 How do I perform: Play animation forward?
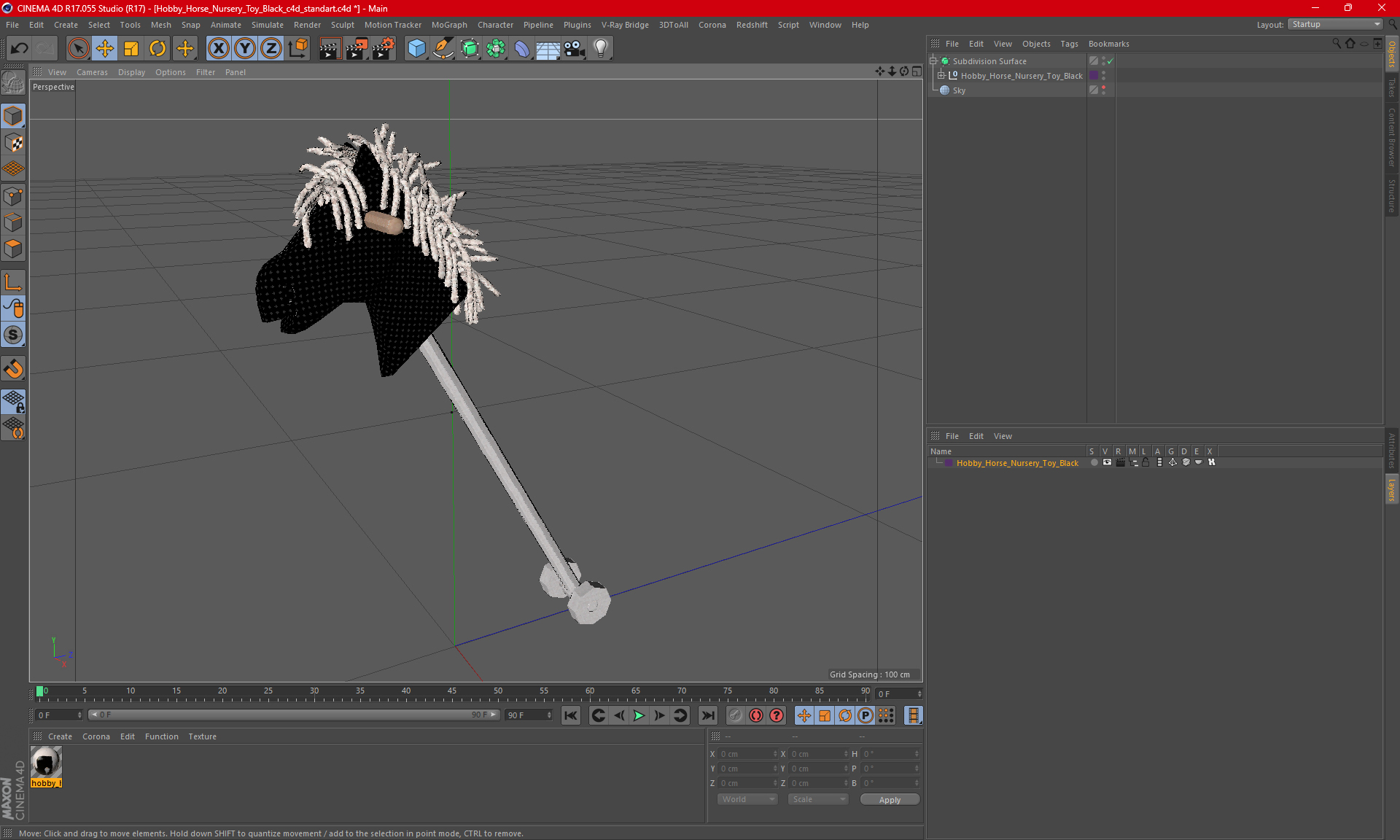point(639,715)
